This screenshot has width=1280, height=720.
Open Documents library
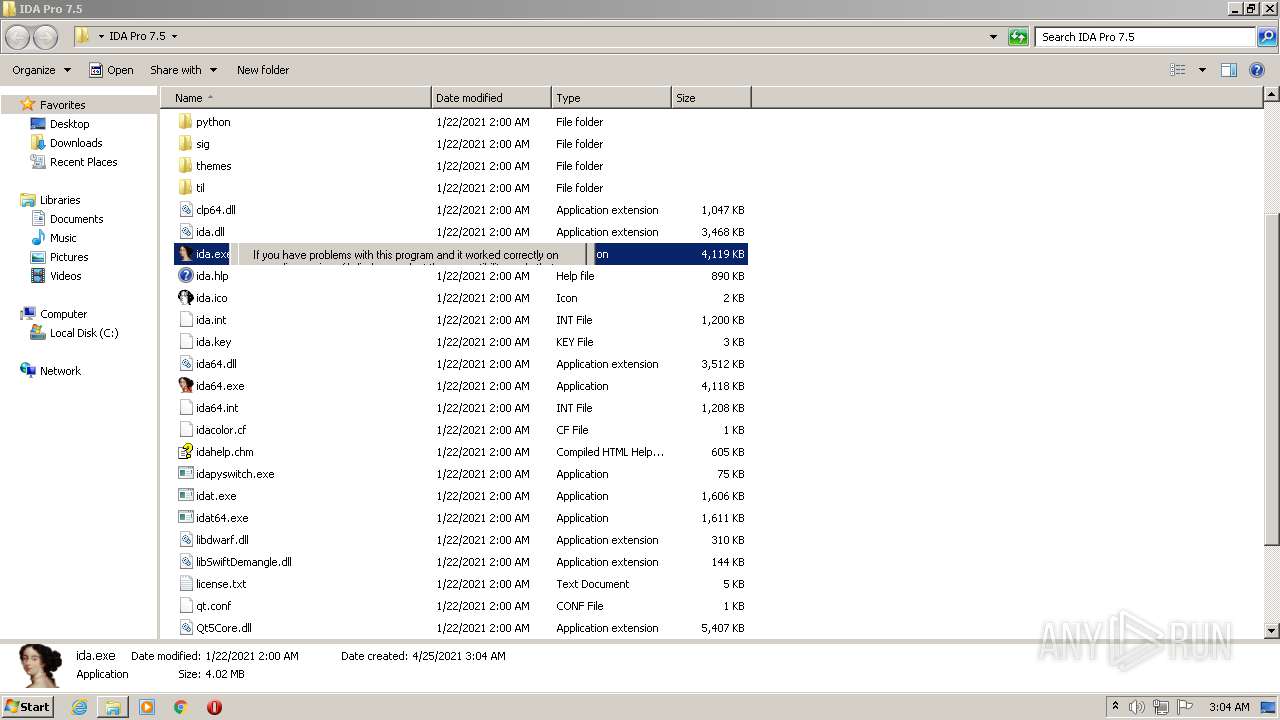[76, 219]
